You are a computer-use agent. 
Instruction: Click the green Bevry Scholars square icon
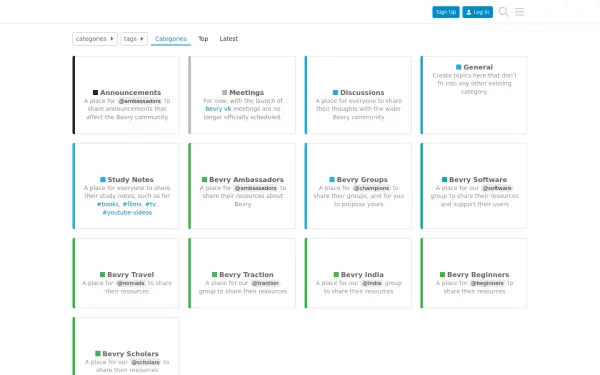coord(98,354)
